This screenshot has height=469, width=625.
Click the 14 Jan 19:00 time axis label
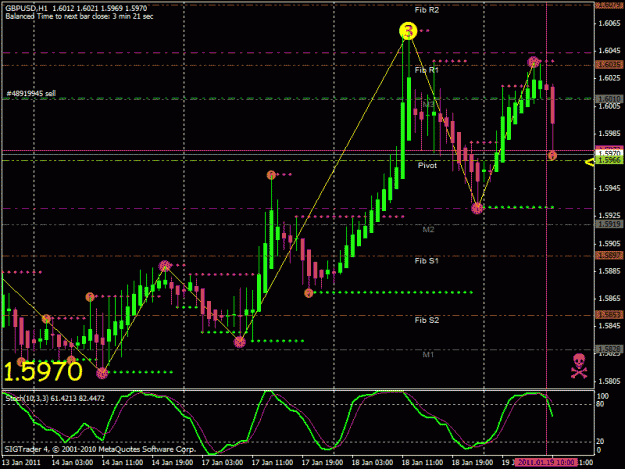pyautogui.click(x=172, y=462)
